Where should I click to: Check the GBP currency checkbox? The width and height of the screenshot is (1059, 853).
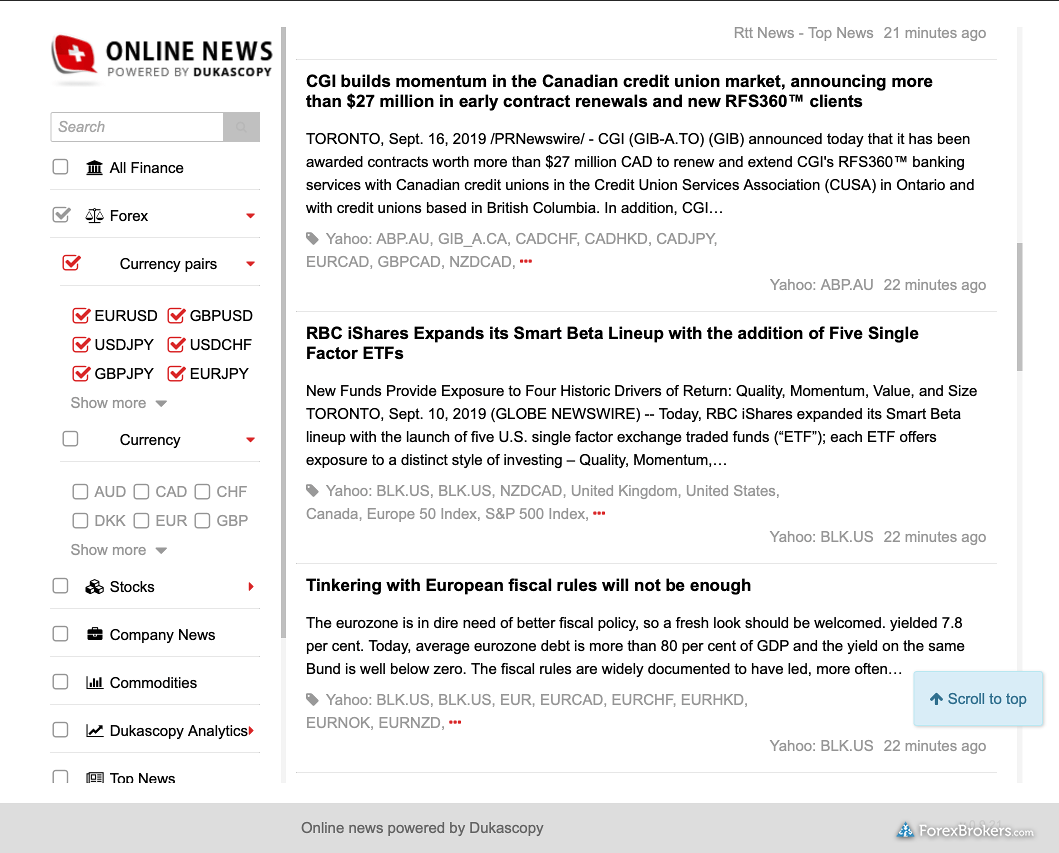(203, 521)
